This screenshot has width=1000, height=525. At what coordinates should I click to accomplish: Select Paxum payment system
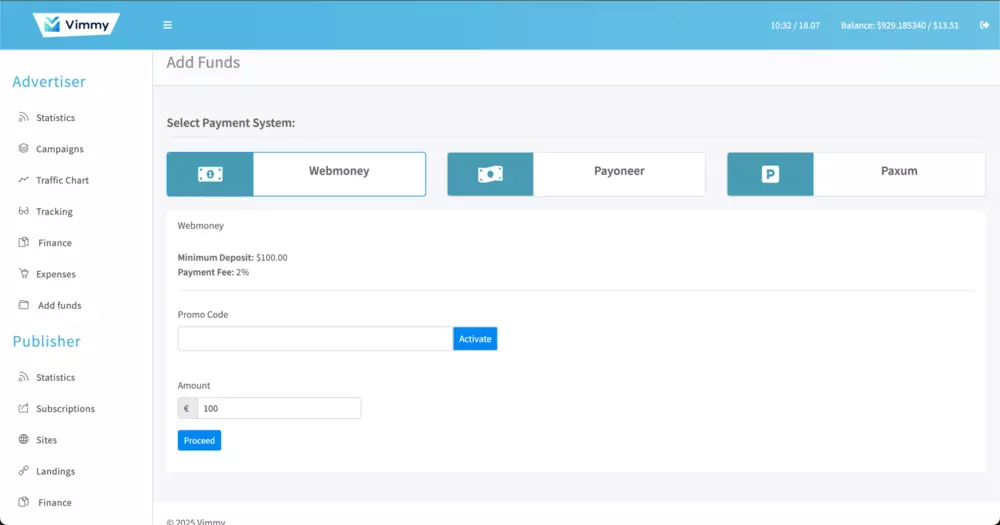tap(856, 174)
